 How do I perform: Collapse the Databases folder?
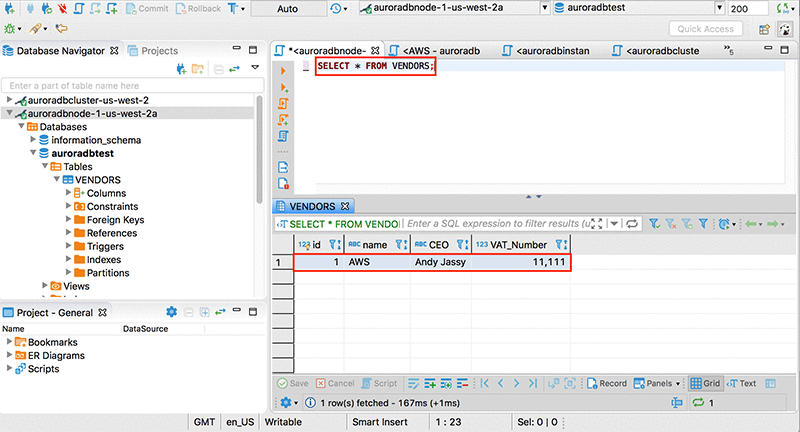click(x=21, y=126)
